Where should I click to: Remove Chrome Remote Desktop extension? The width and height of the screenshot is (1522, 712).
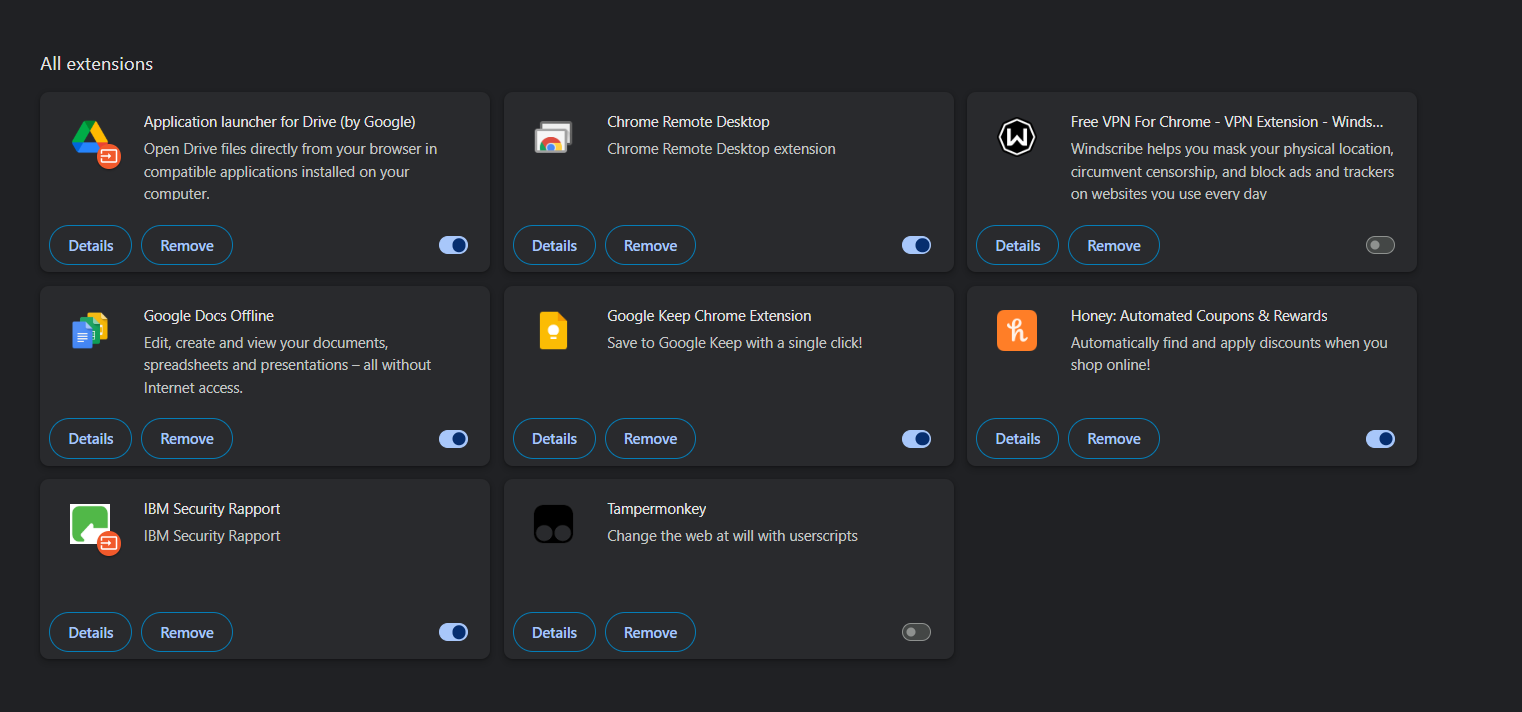click(650, 245)
